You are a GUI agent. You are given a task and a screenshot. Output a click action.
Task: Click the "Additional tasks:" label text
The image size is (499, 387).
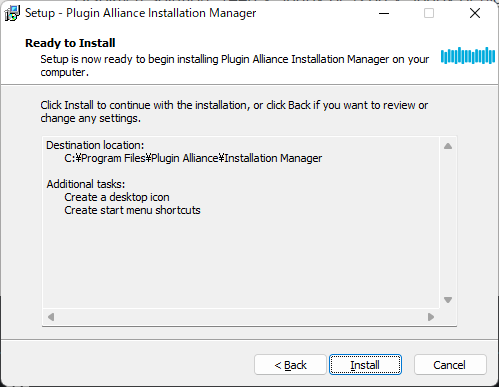pyautogui.click(x=86, y=184)
